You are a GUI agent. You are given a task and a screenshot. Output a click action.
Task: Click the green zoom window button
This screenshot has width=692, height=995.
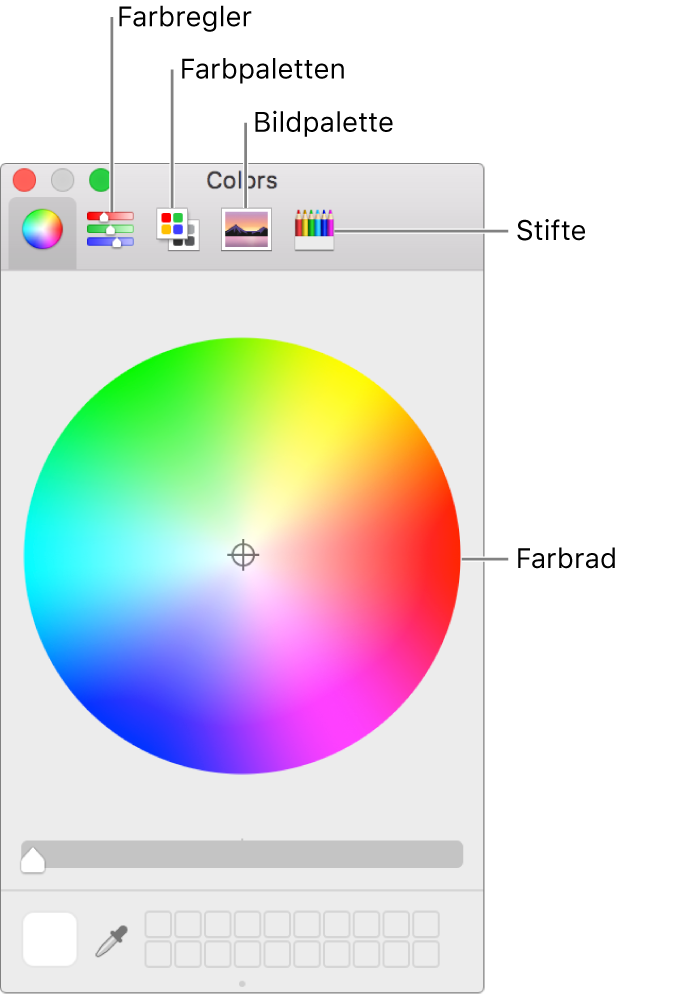[x=100, y=180]
